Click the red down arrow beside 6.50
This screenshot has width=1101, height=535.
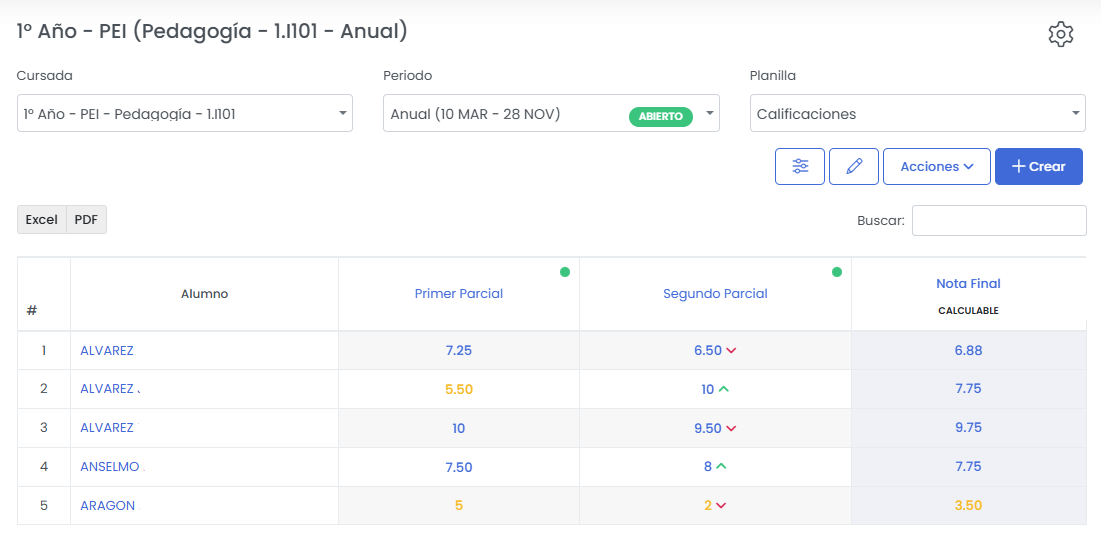pos(731,351)
